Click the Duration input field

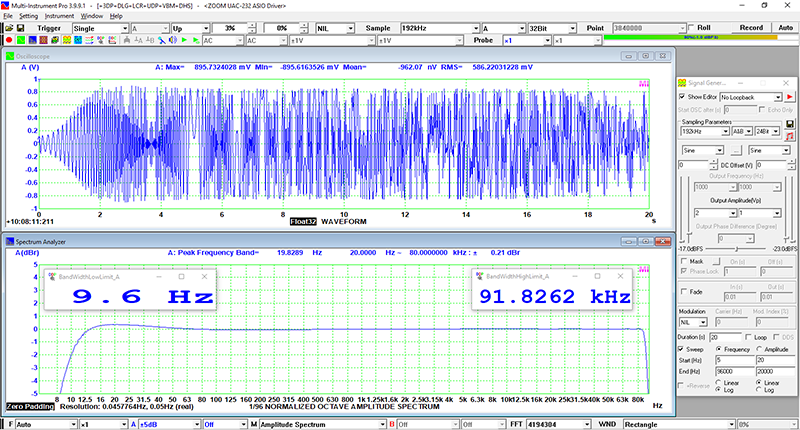(723, 337)
